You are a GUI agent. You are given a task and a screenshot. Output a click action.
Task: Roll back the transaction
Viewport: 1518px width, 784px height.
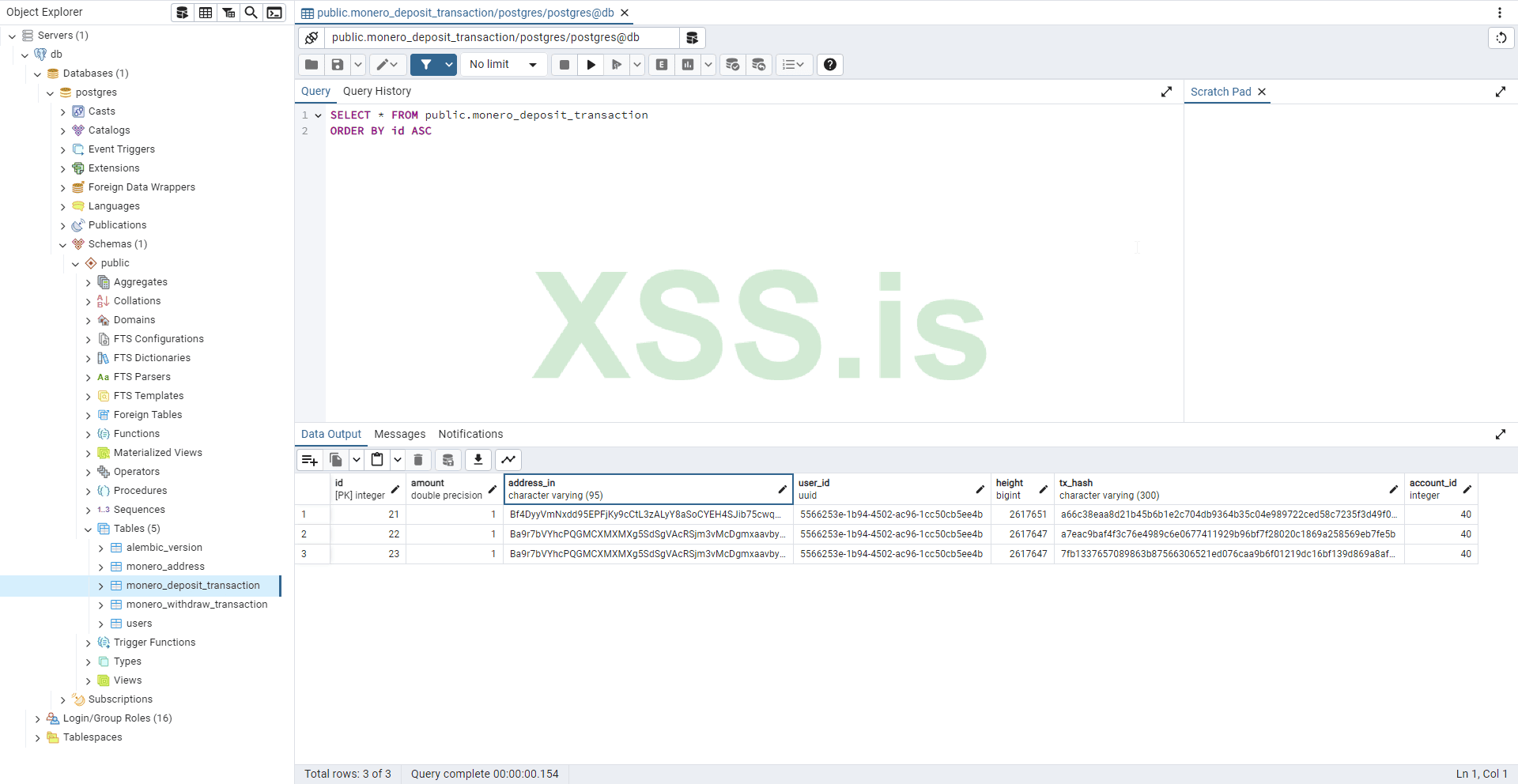(x=759, y=65)
